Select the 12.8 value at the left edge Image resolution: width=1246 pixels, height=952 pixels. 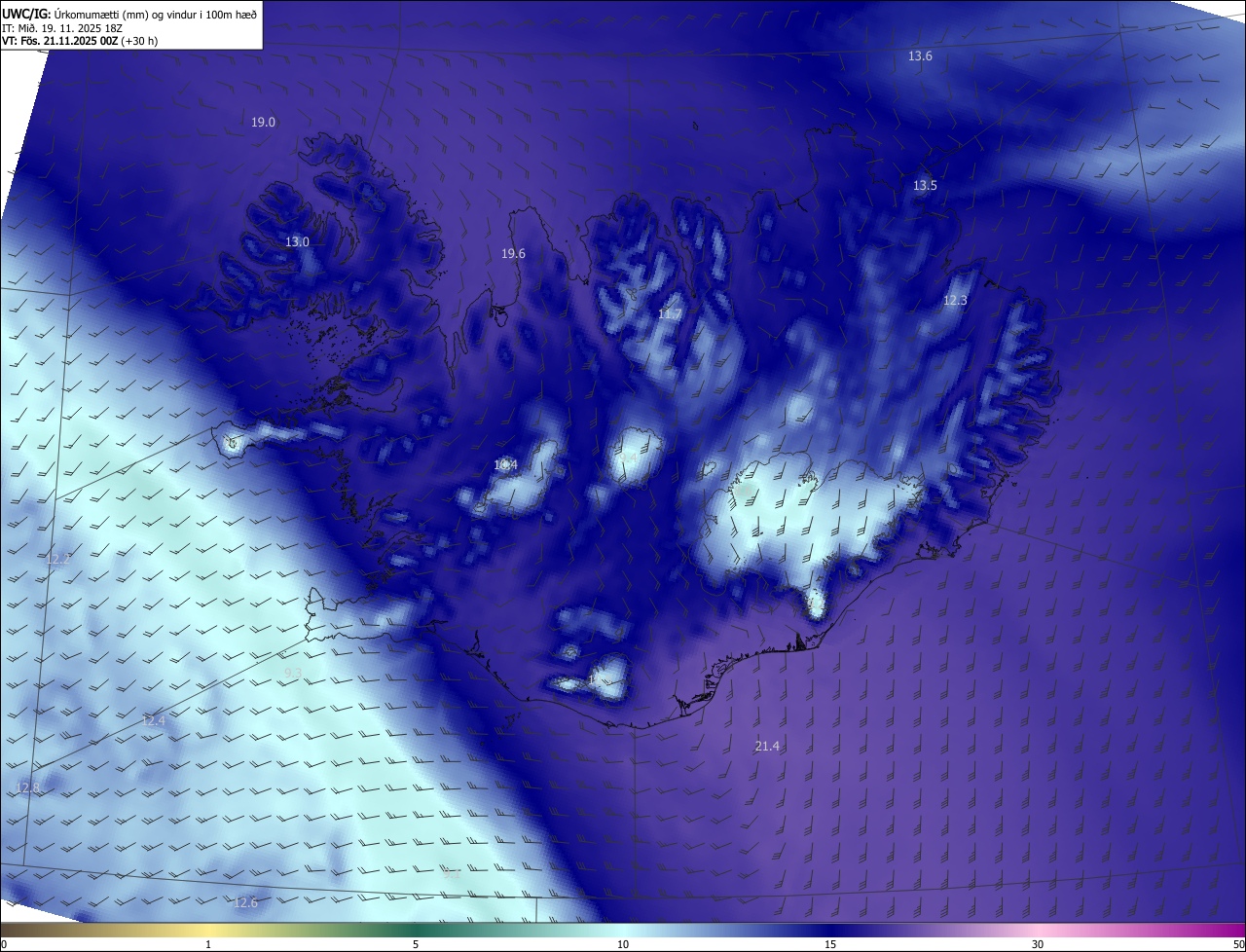(29, 787)
